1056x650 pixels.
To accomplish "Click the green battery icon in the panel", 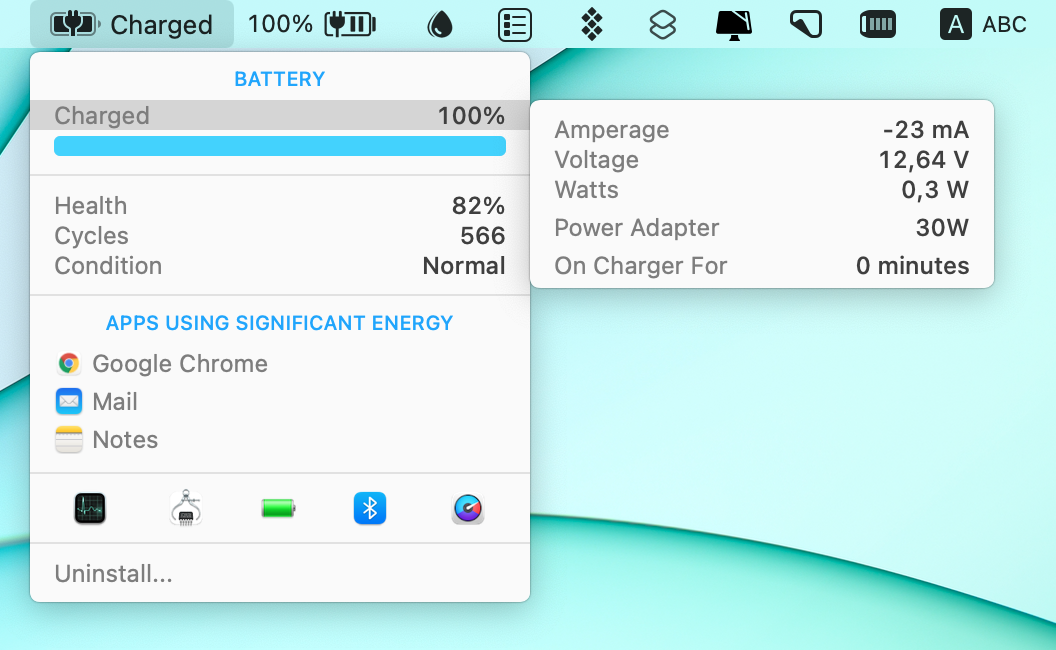I will [277, 508].
